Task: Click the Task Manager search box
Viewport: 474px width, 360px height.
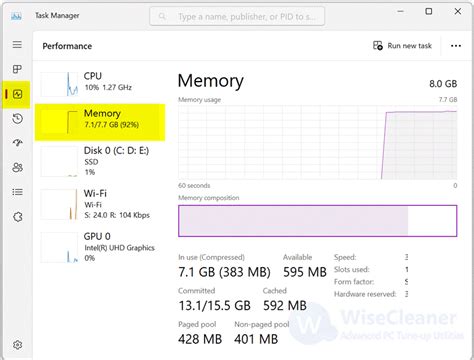Action: click(x=237, y=16)
